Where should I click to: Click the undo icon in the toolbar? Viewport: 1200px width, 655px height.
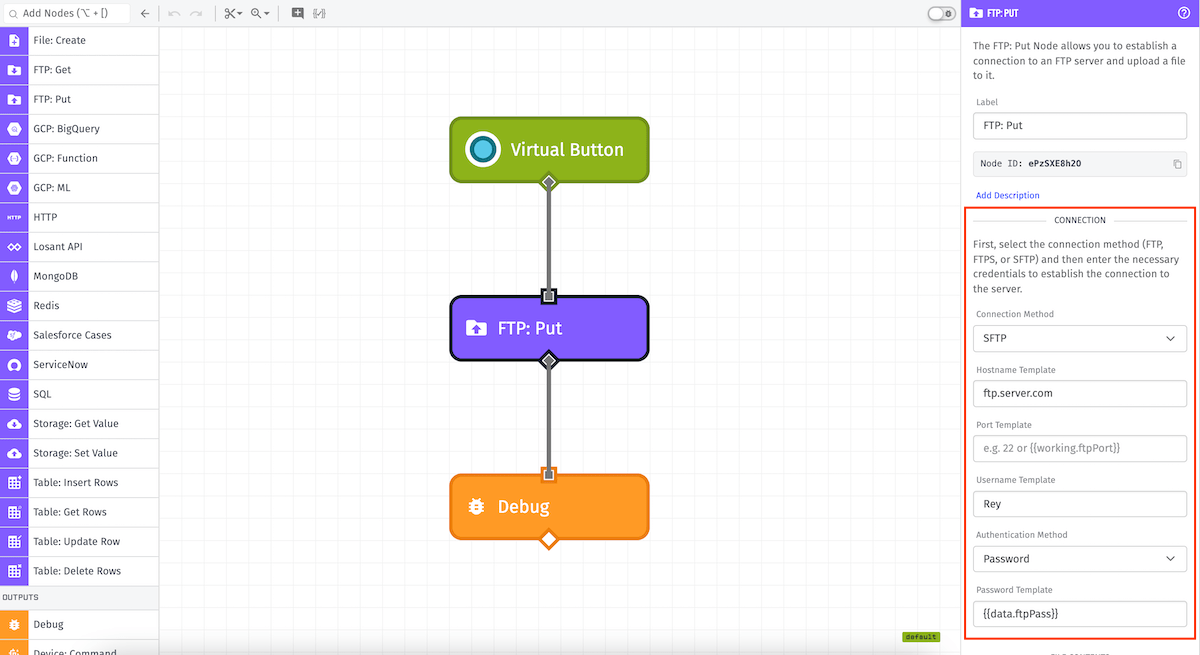pos(174,14)
